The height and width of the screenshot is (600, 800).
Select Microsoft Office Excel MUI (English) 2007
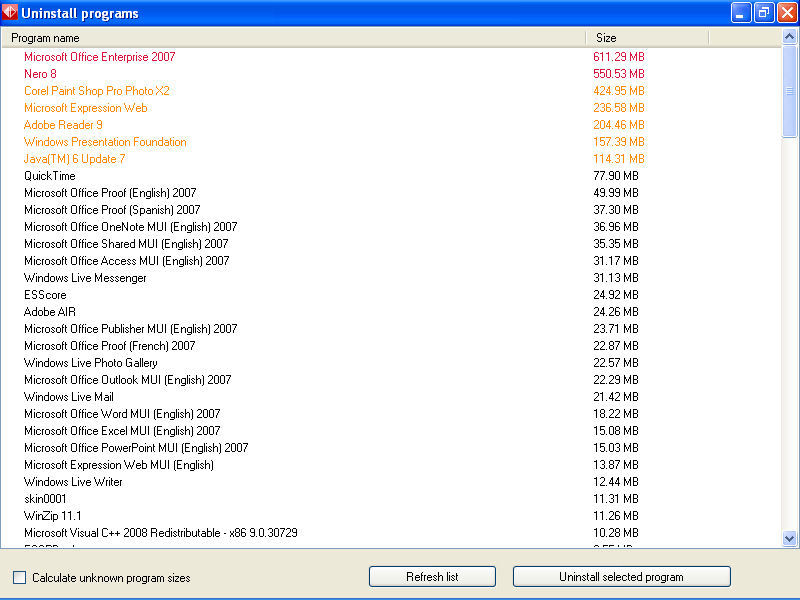tap(122, 431)
